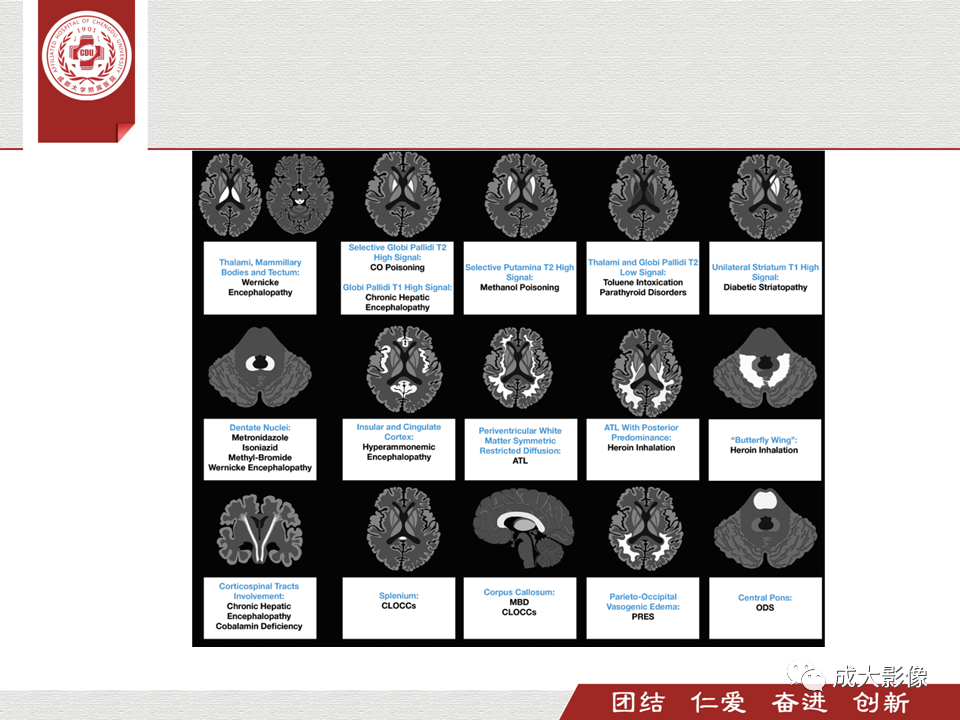This screenshot has width=960, height=720.
Task: Click the Toluene Intoxication label box
Action: (x=643, y=278)
